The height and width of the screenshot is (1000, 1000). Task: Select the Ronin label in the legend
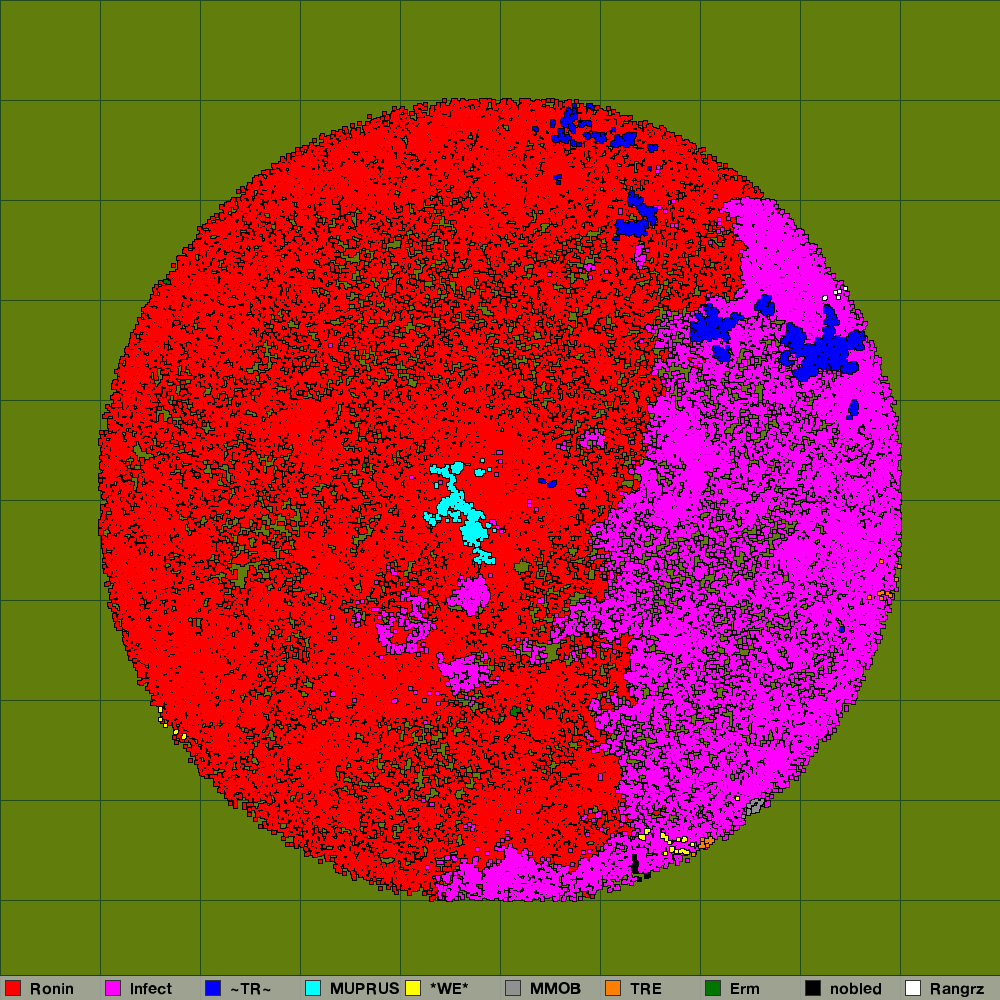pos(51,989)
